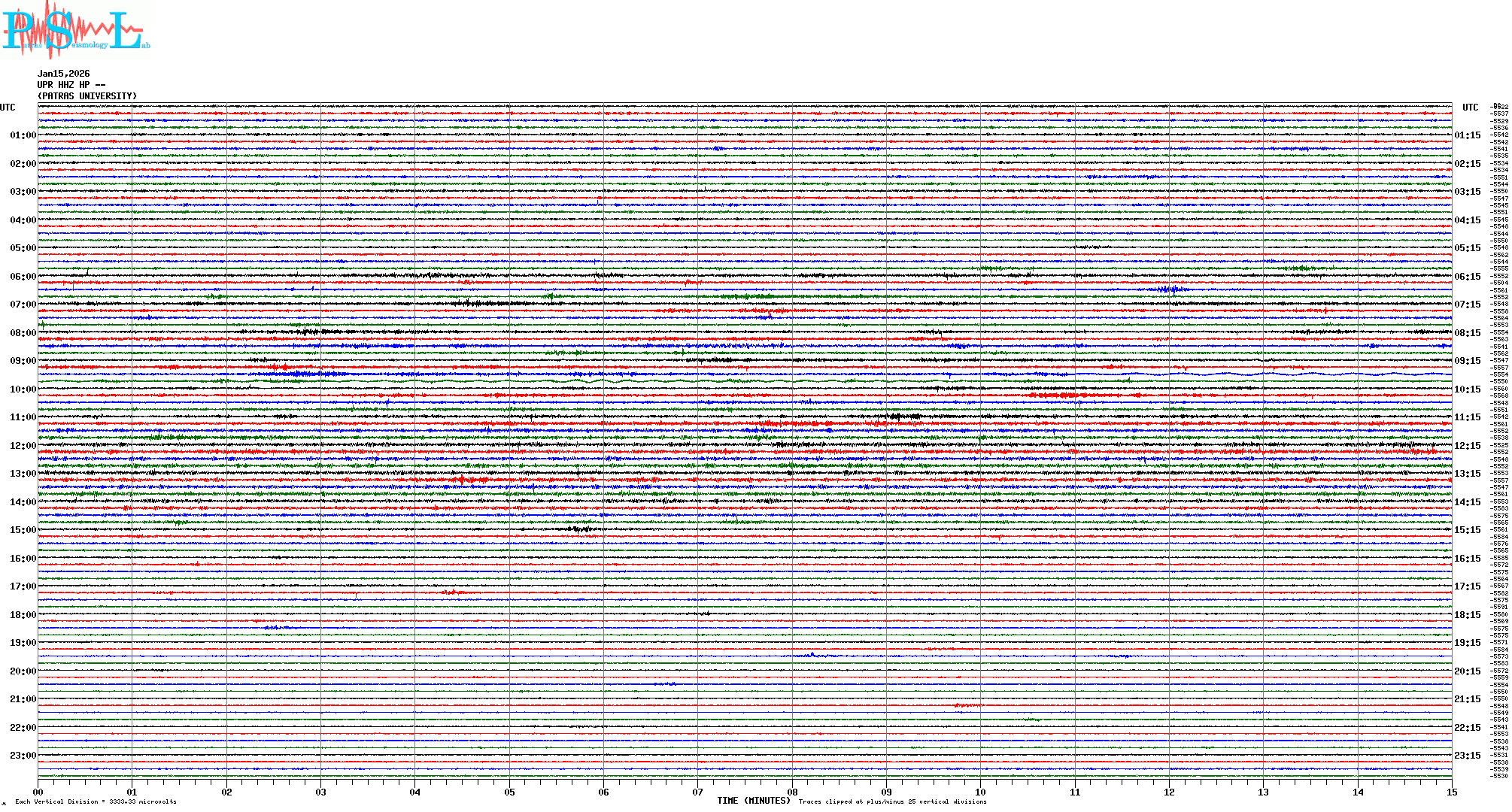Click the 15 minute tick on bottom axis

[x=1451, y=792]
